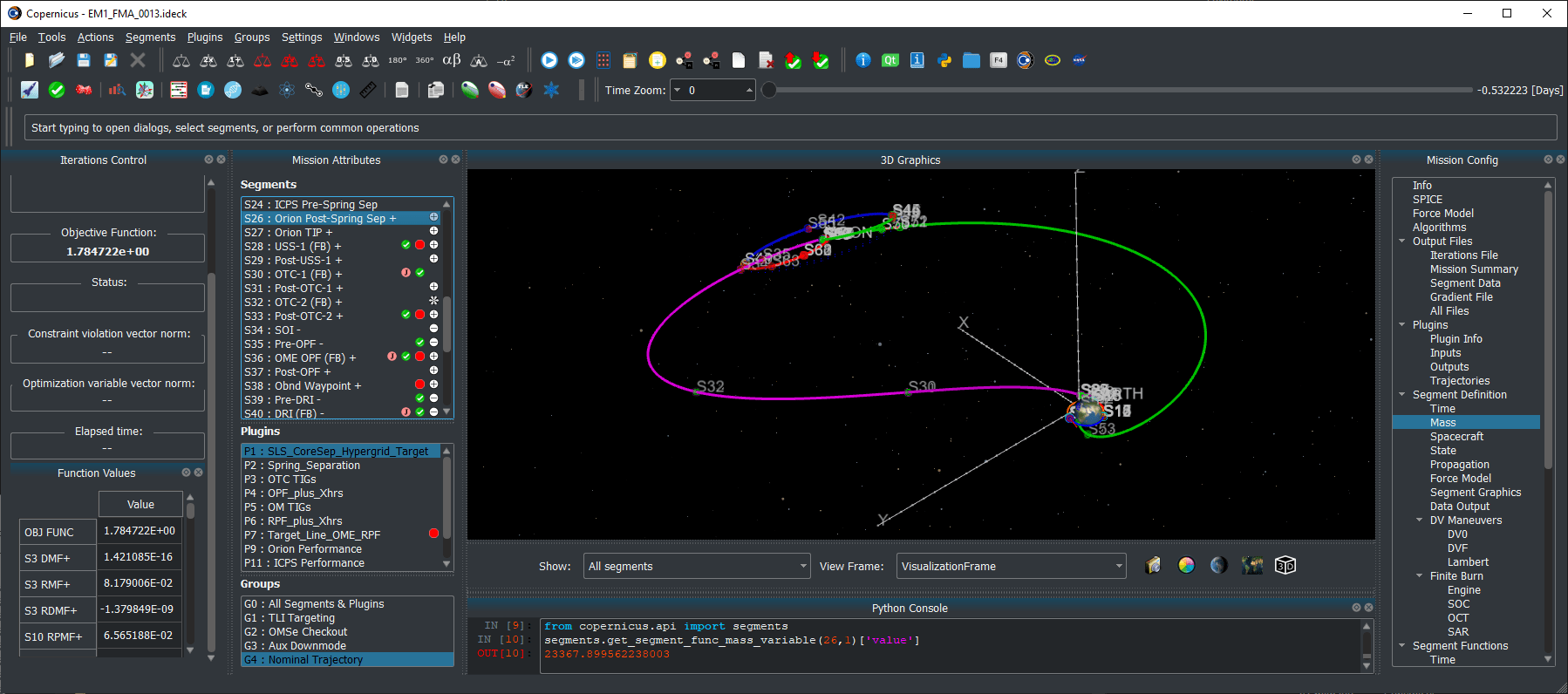Click the red status dot on S38 Obnd Waypoint
Viewport: 1568px width, 694px height.
(419, 384)
